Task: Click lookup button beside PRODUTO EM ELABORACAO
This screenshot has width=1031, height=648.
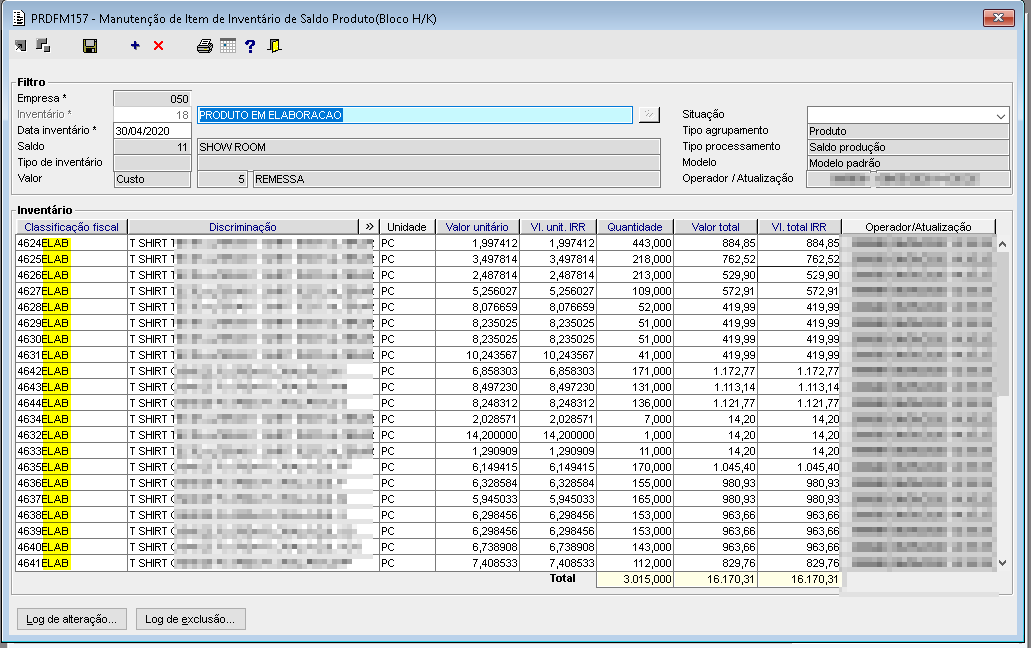Action: [649, 114]
